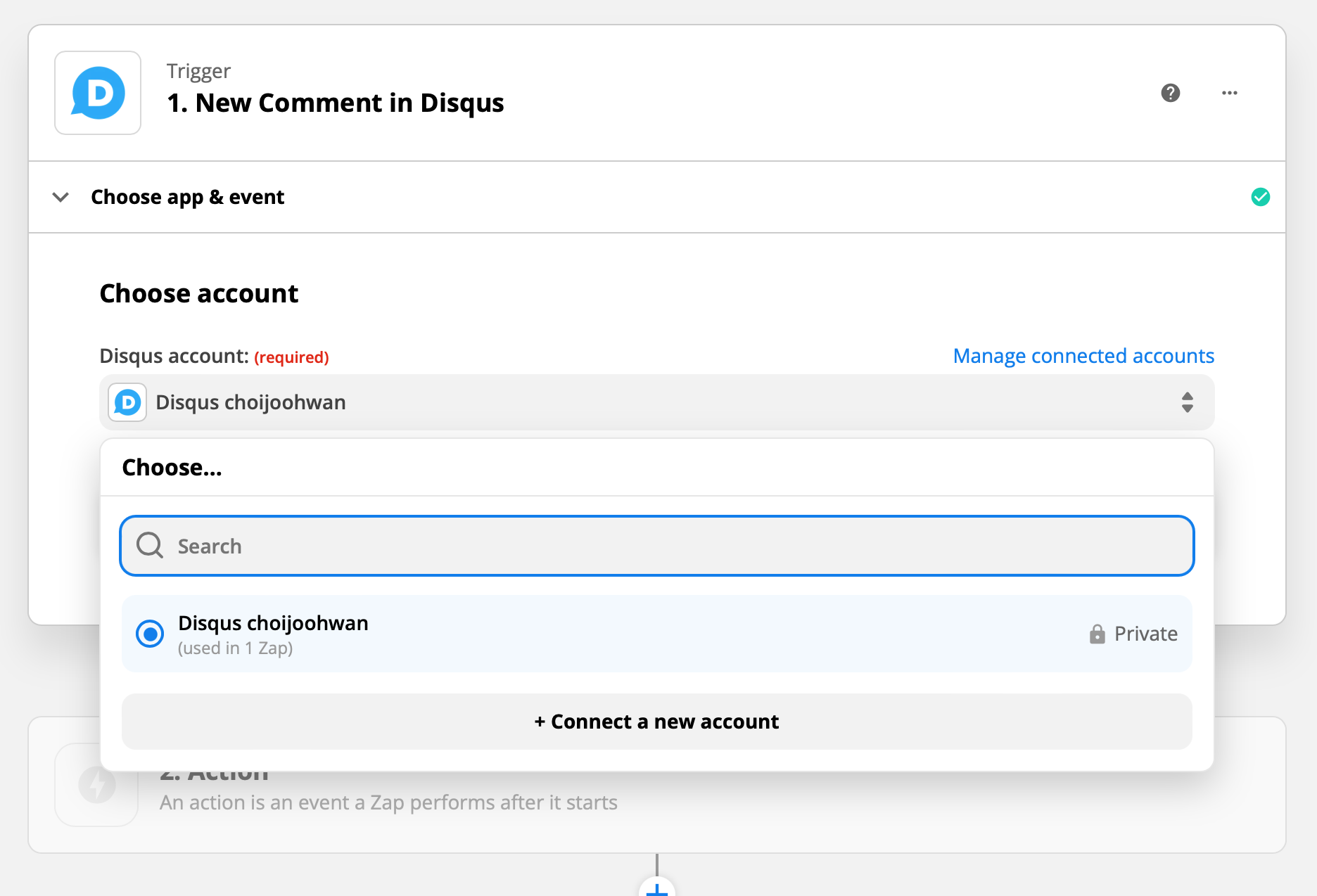This screenshot has height=896, width=1317.
Task: Open the help question mark icon
Action: pyautogui.click(x=1170, y=93)
